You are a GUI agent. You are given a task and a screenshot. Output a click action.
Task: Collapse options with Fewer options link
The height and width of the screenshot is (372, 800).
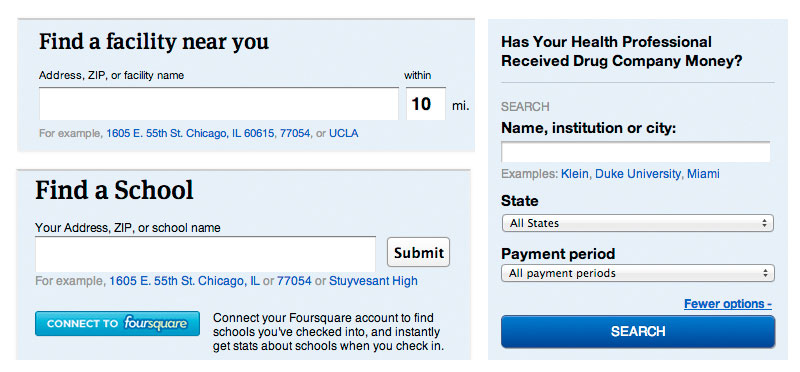728,304
